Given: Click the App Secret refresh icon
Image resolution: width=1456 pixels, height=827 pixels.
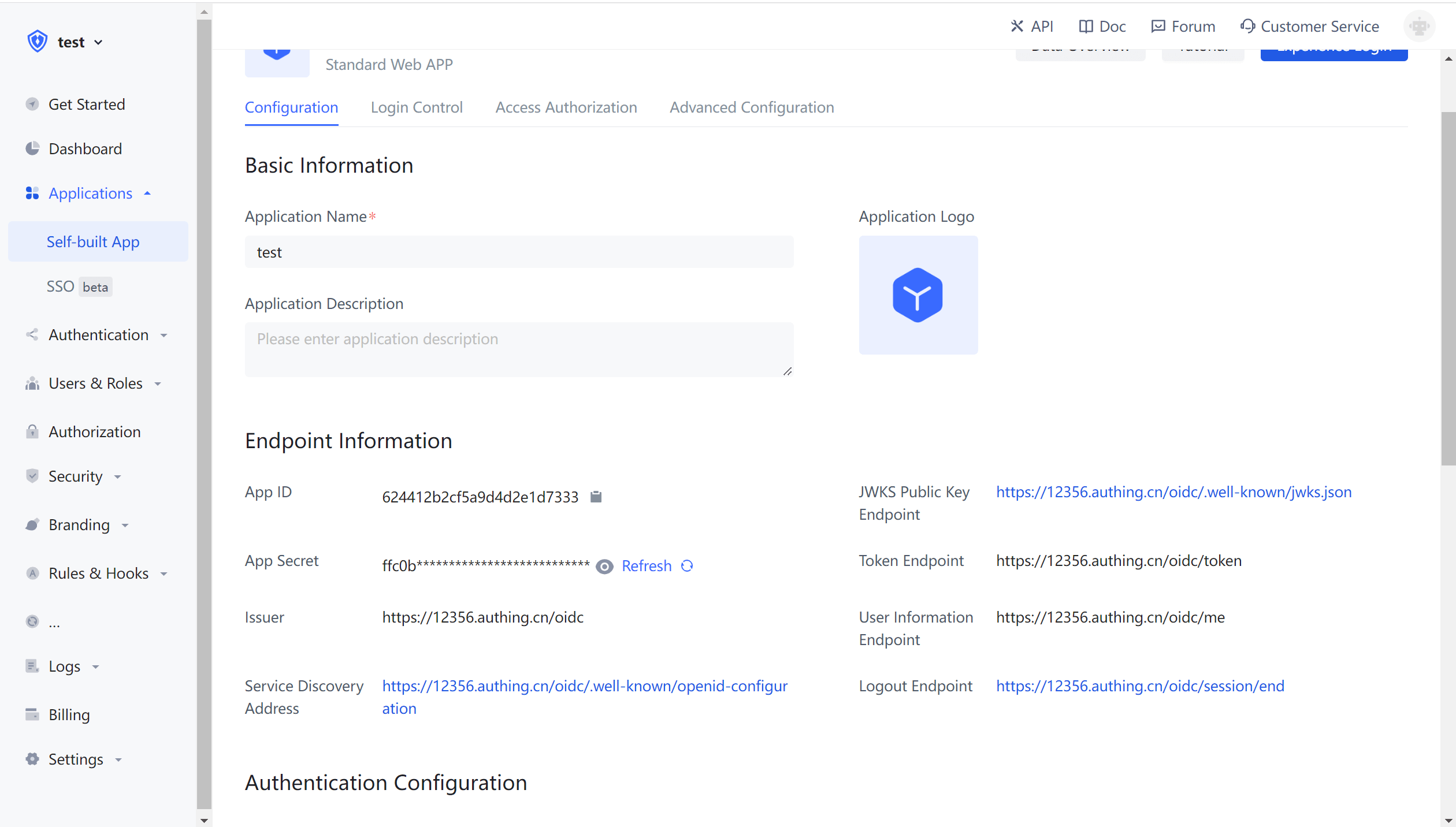Looking at the screenshot, I should click(x=687, y=566).
